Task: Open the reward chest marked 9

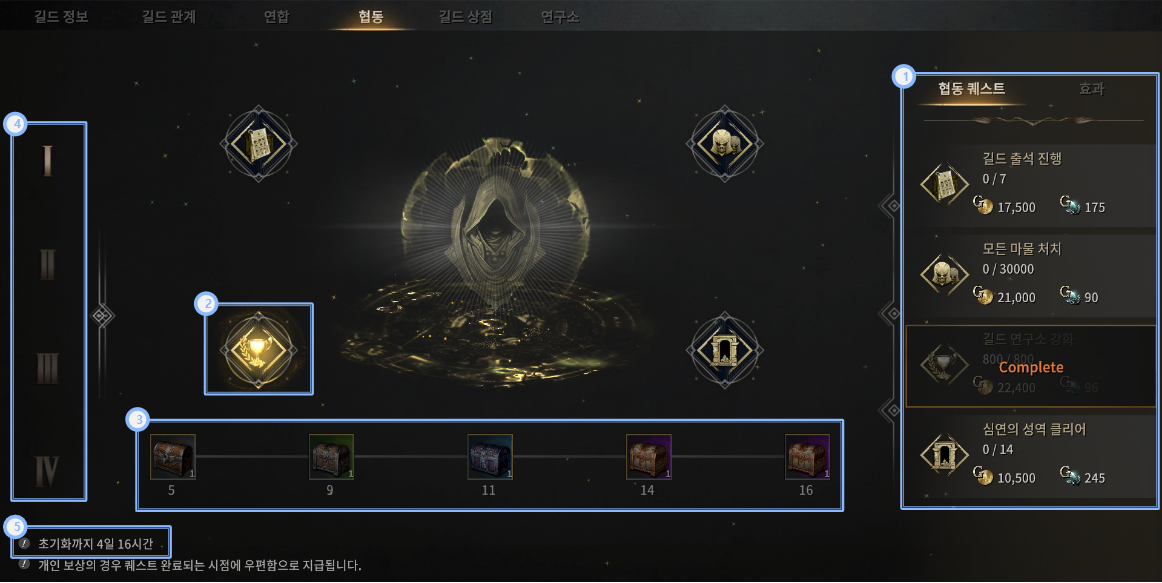Action: click(x=331, y=457)
